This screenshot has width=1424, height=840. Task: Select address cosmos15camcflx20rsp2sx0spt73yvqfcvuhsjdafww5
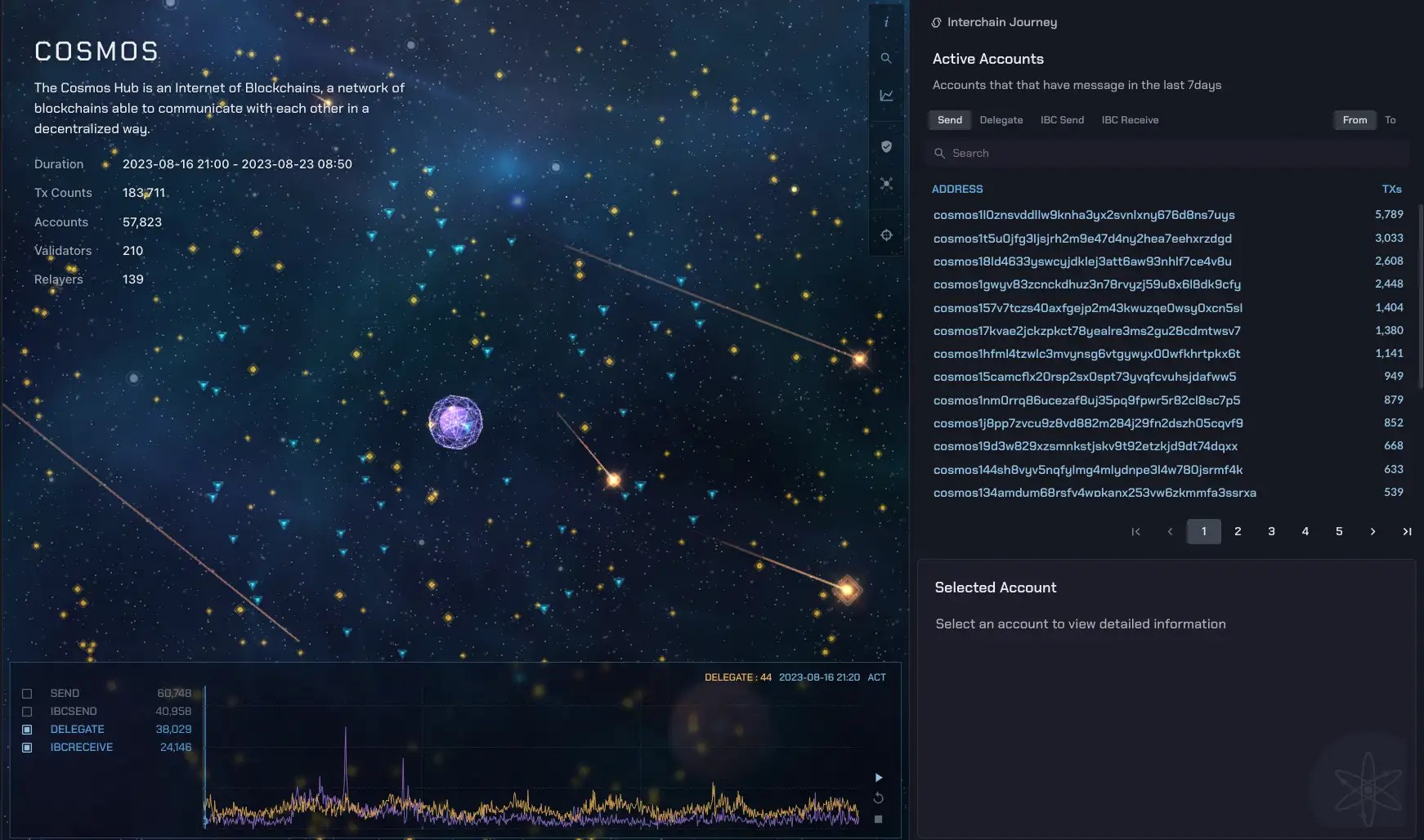coord(1085,377)
